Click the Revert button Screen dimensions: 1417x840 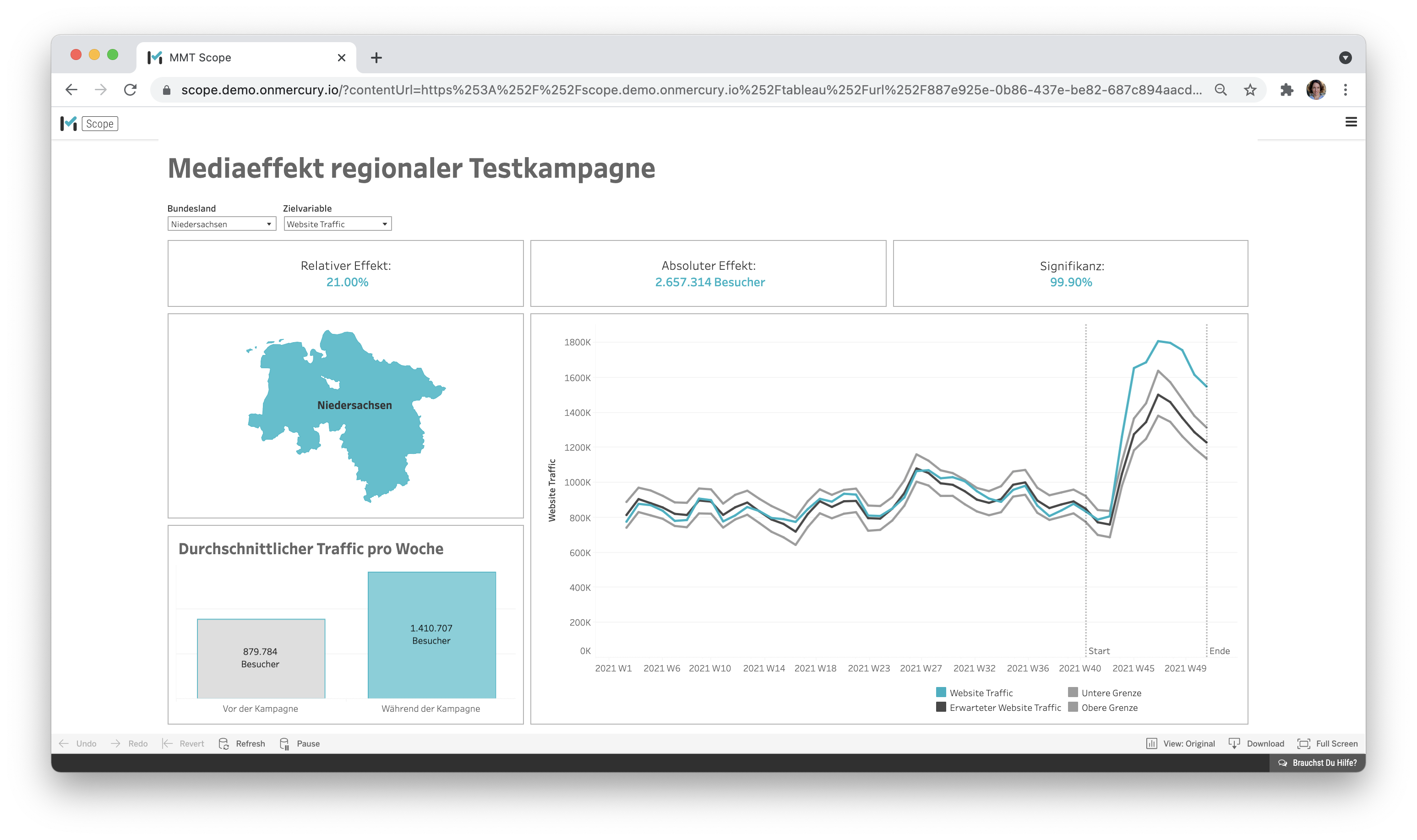(x=183, y=743)
